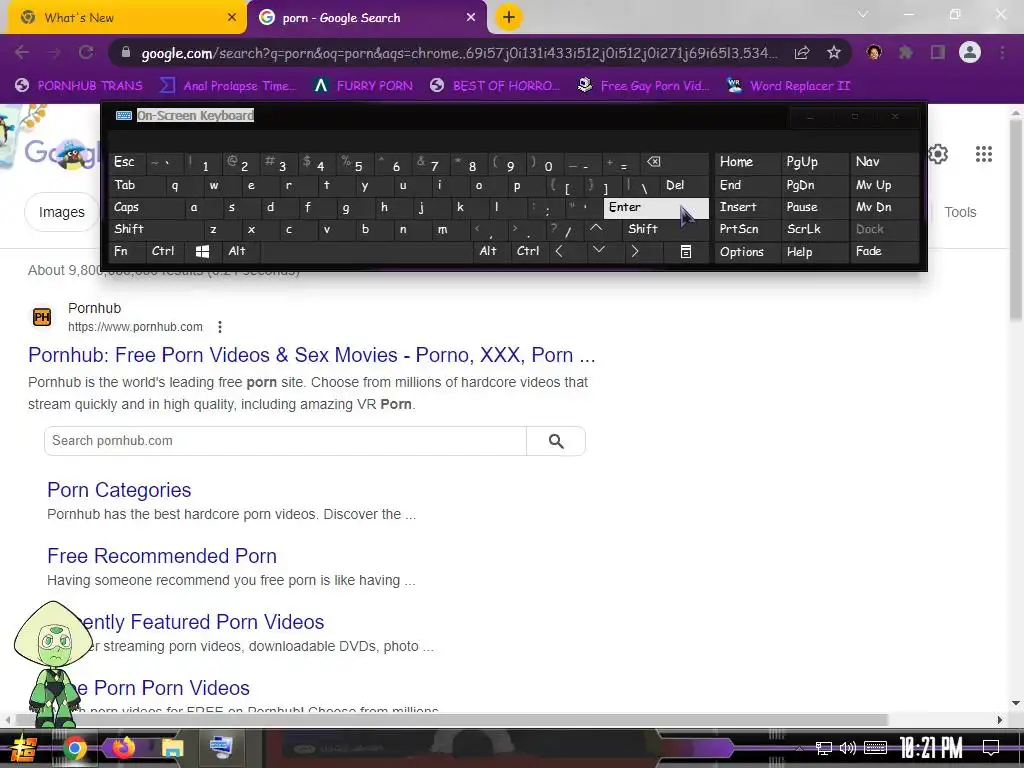This screenshot has width=1024, height=768.
Task: Open the touch keyboard tray icon
Action: [875, 748]
